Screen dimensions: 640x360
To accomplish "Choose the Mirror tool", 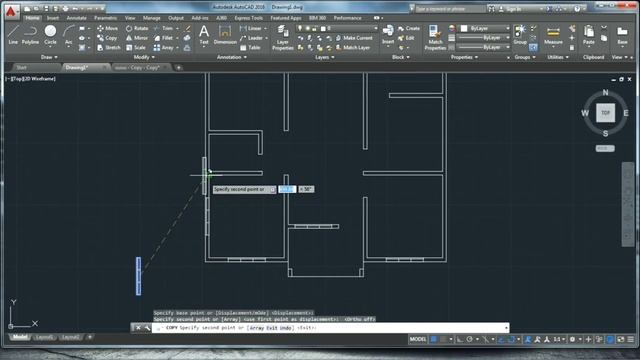I will coord(137,38).
